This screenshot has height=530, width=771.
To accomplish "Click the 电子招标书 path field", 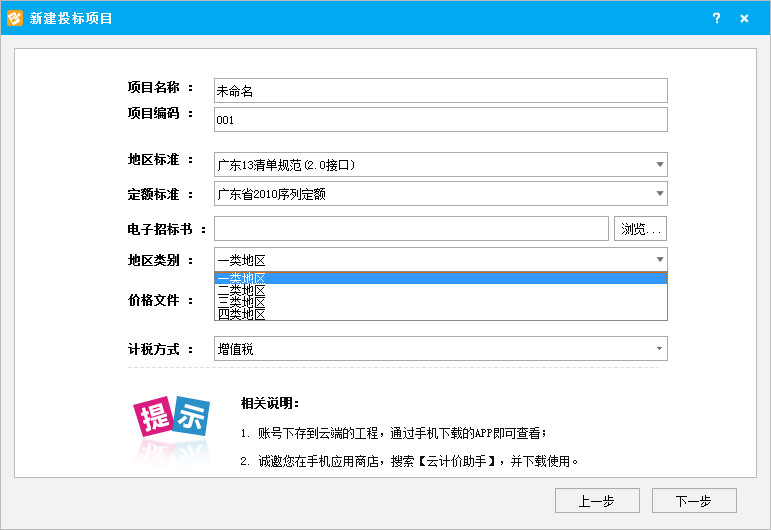I will tap(411, 229).
